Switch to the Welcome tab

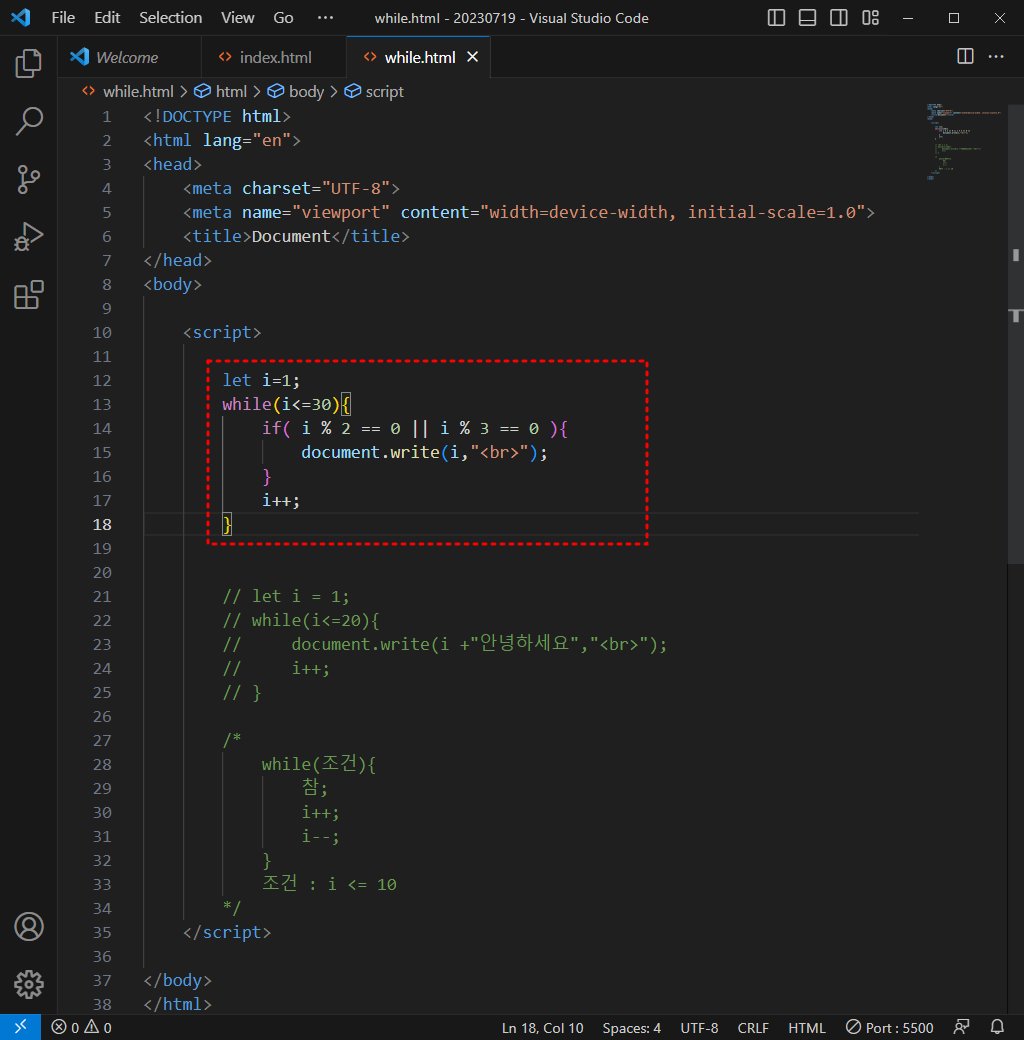click(127, 57)
